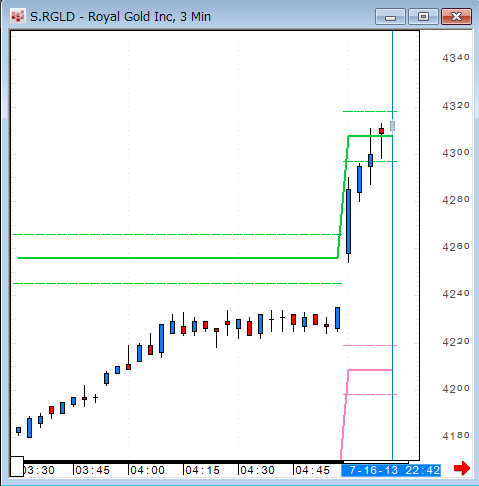Click the horizontal scrollbar under the chart
This screenshot has height=486, width=479.
(376, 462)
